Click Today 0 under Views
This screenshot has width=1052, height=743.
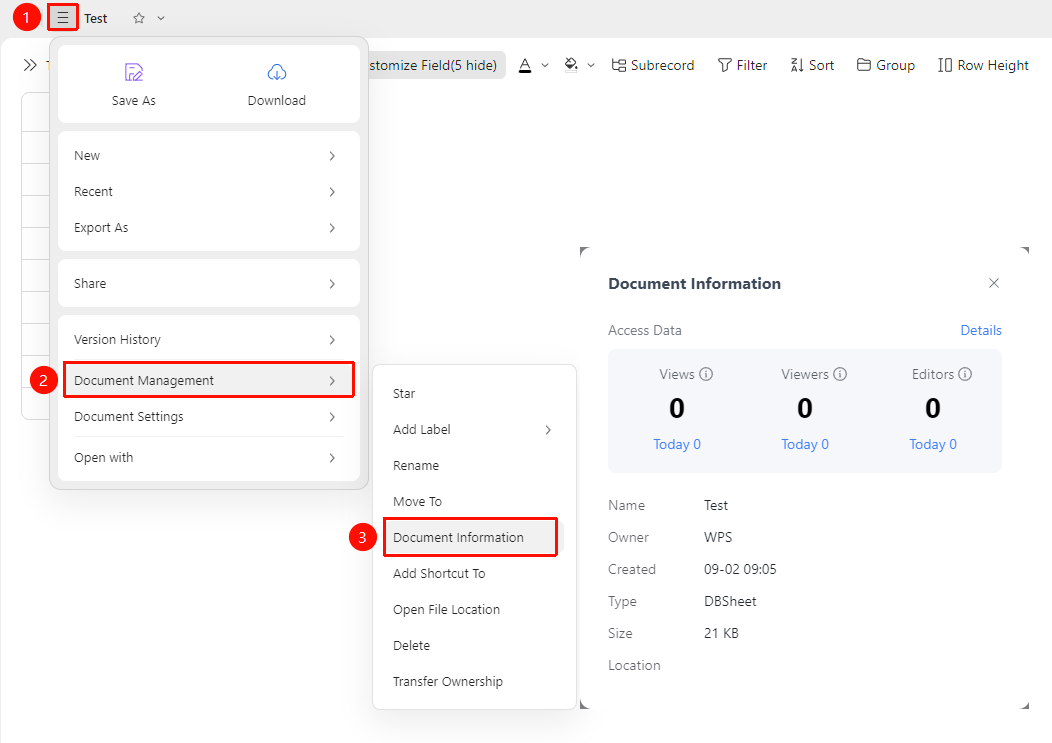[677, 444]
